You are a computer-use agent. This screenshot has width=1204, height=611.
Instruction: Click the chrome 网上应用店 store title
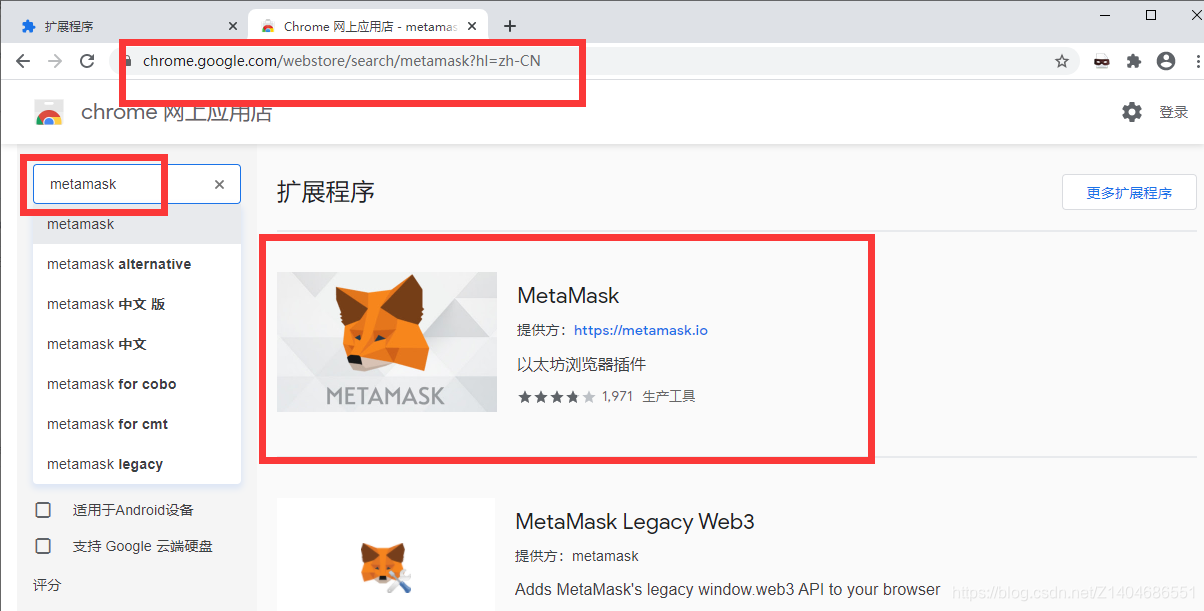176,112
